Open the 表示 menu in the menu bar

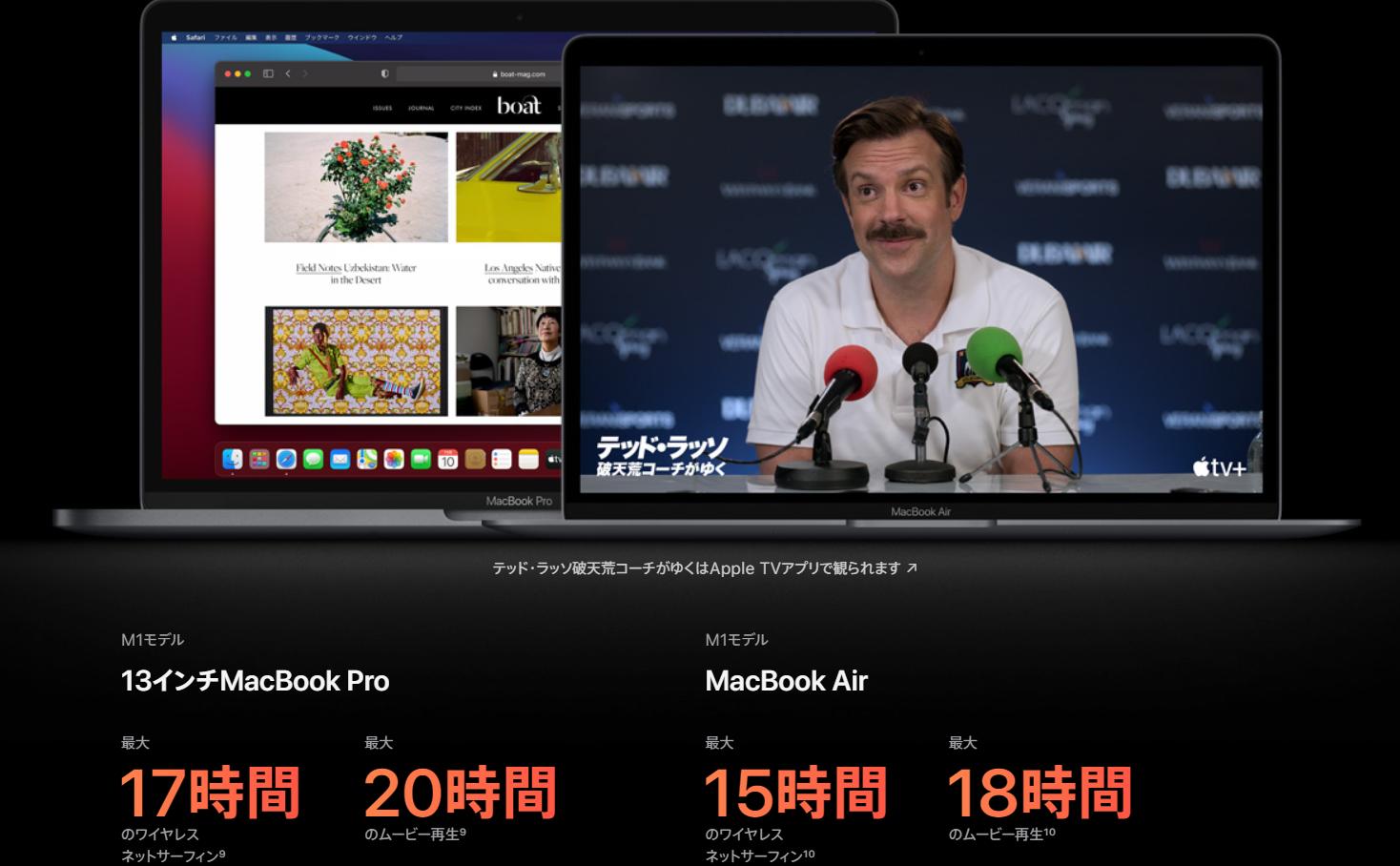271,37
